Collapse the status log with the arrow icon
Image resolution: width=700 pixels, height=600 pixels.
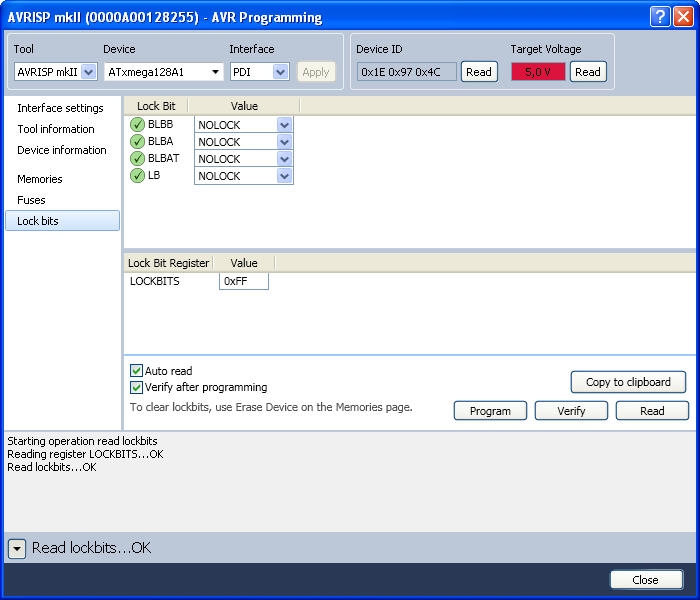[x=17, y=548]
